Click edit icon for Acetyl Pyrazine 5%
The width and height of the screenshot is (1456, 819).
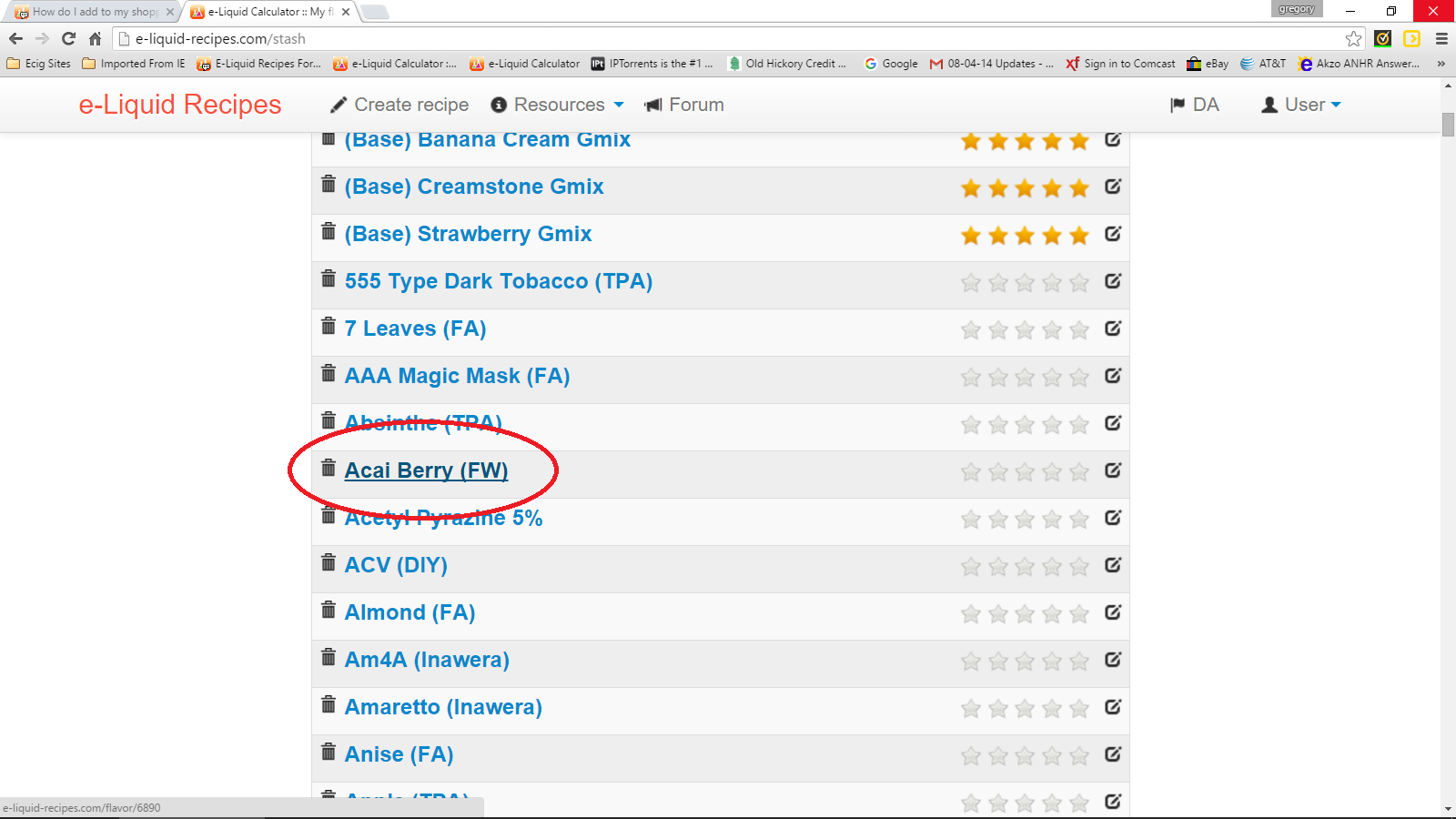pyautogui.click(x=1113, y=518)
